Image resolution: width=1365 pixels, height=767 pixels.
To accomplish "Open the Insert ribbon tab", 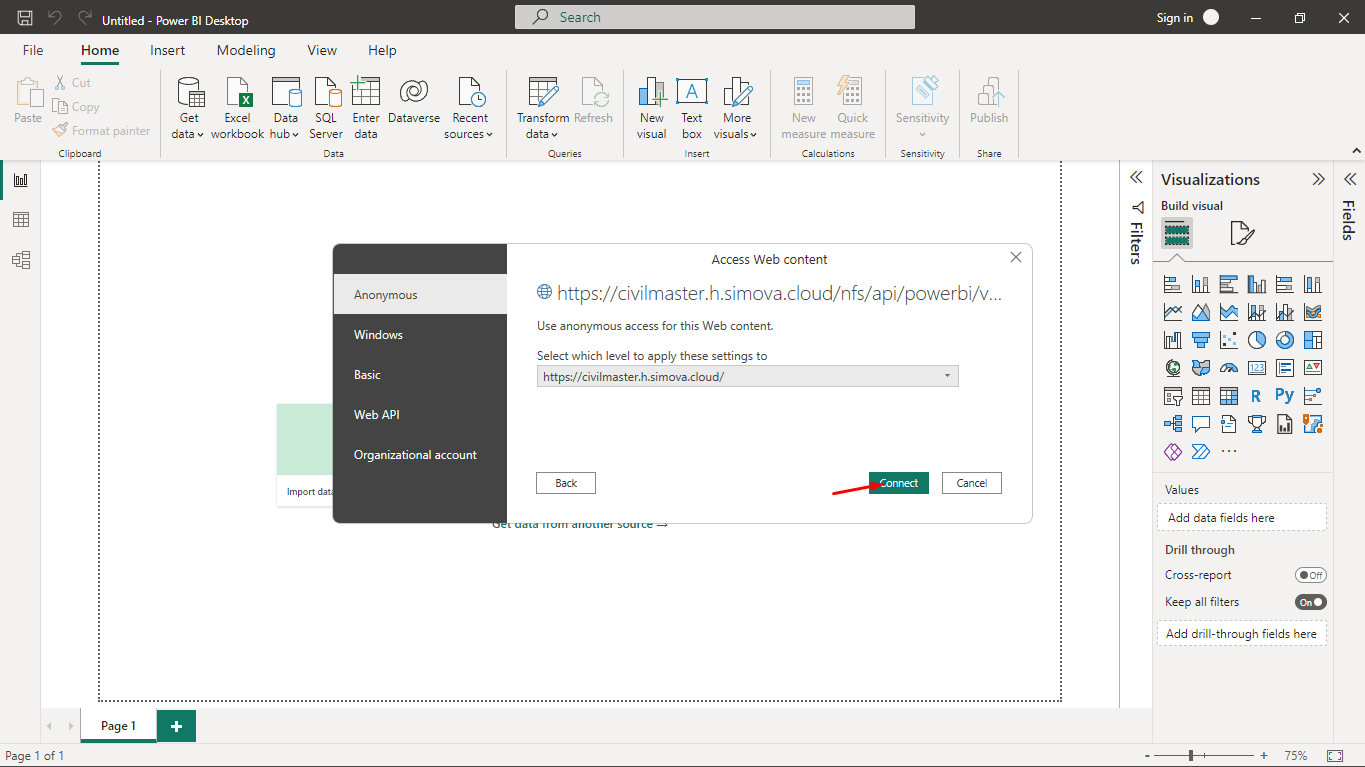I will (167, 50).
